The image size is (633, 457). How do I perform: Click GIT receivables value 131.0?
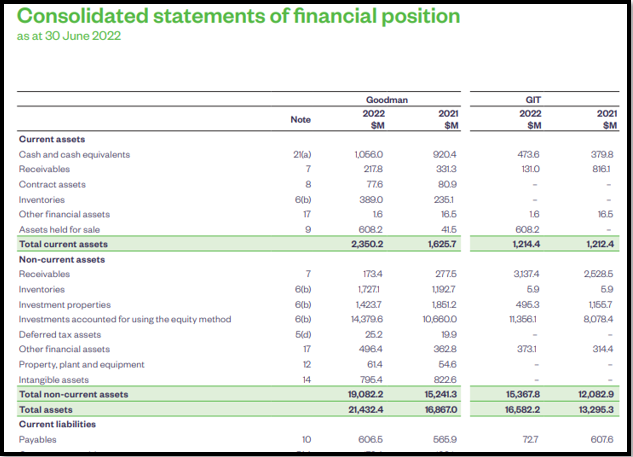tap(529, 169)
